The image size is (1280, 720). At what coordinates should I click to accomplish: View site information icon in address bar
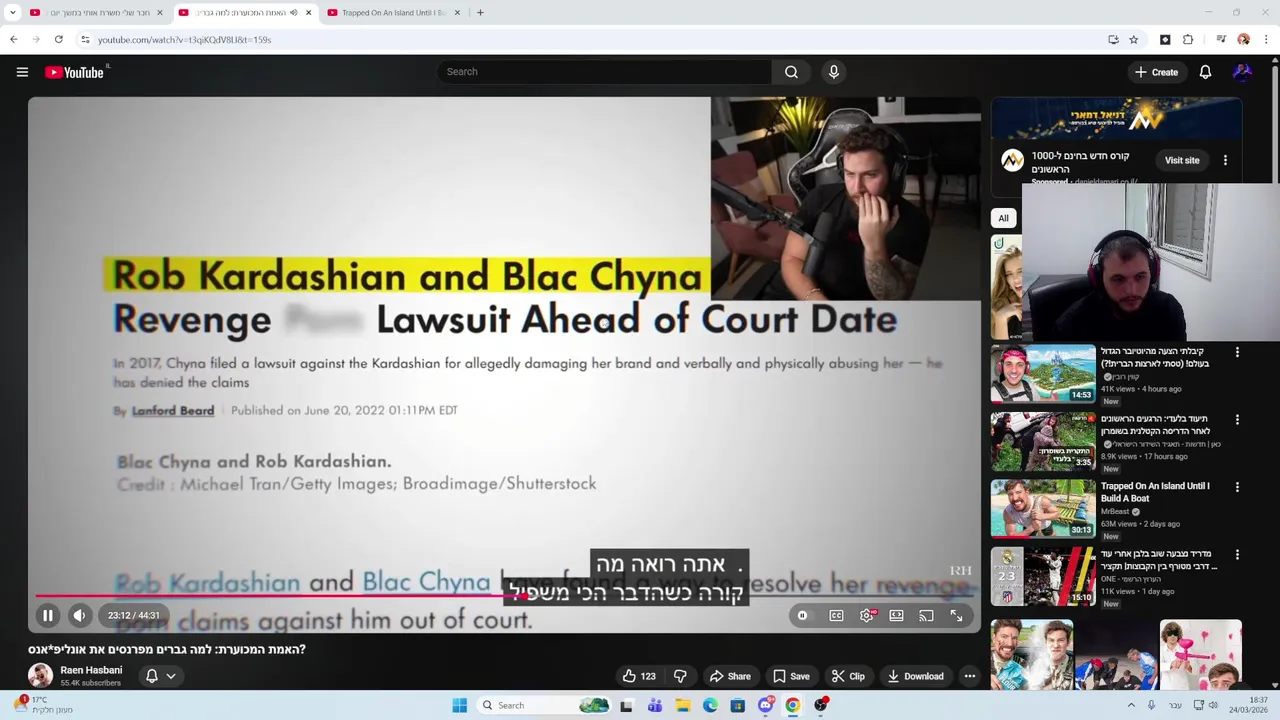(86, 40)
